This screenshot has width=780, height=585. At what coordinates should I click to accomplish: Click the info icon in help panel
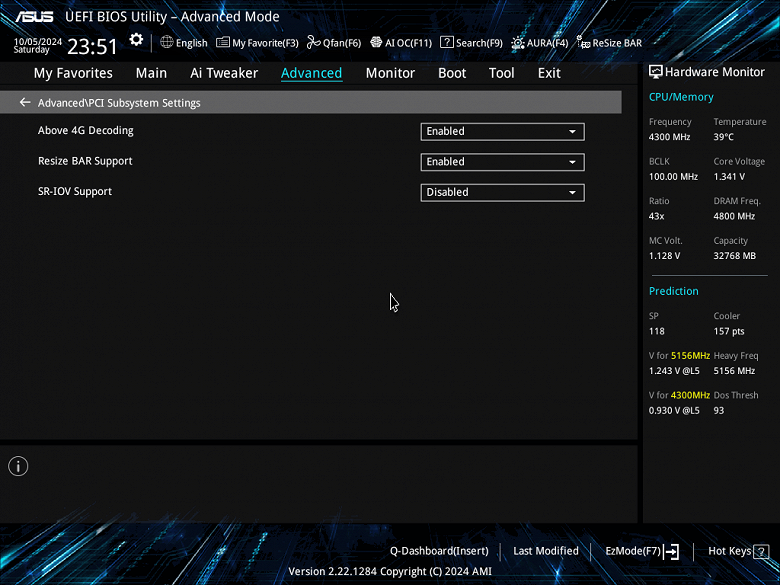(18, 466)
